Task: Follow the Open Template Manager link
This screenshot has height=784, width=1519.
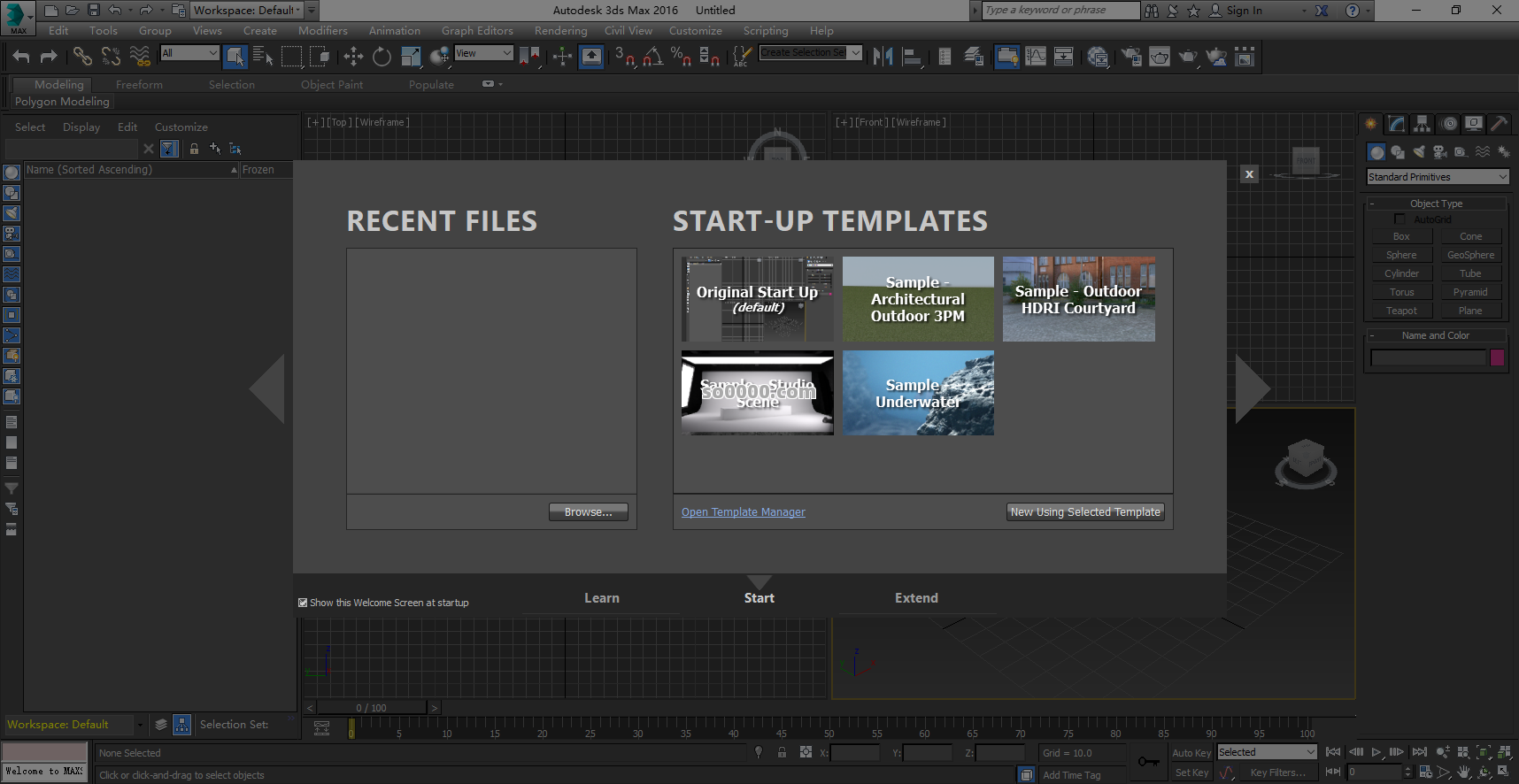Action: 743,512
